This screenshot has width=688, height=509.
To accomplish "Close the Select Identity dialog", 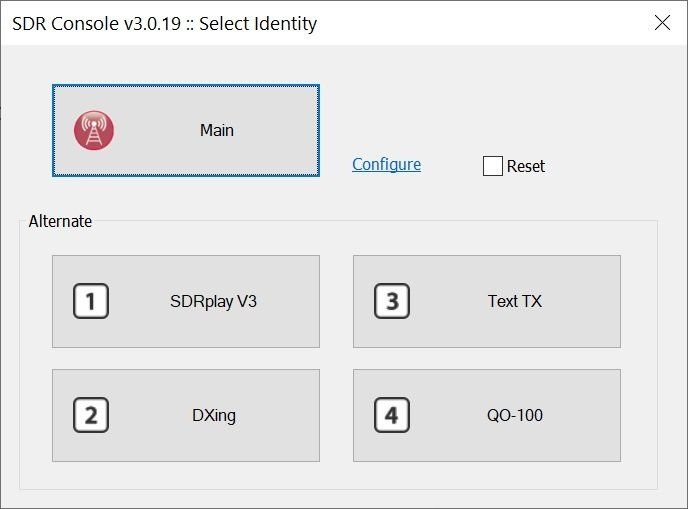I will click(x=662, y=23).
